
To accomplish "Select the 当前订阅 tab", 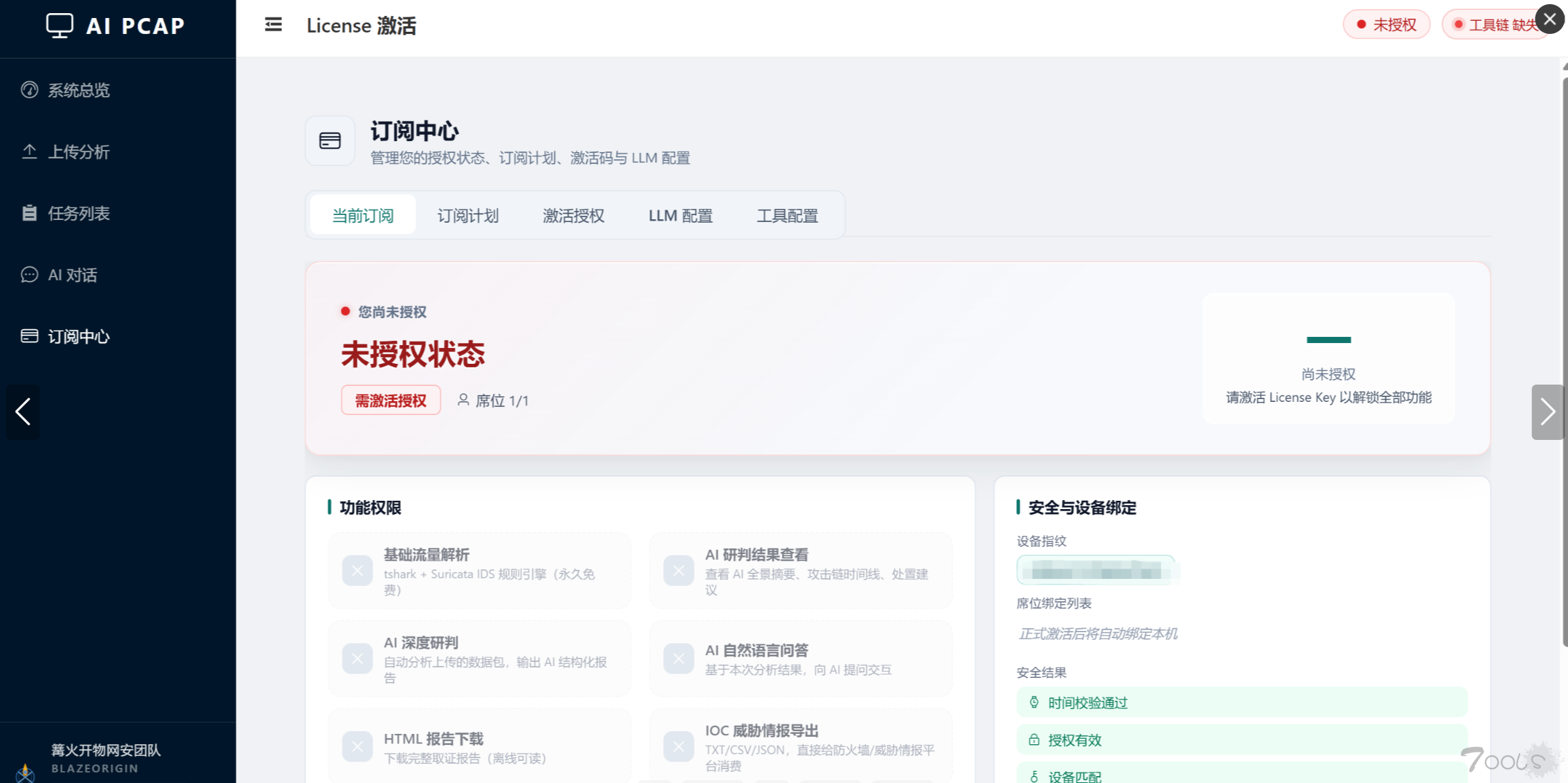I will coord(363,216).
